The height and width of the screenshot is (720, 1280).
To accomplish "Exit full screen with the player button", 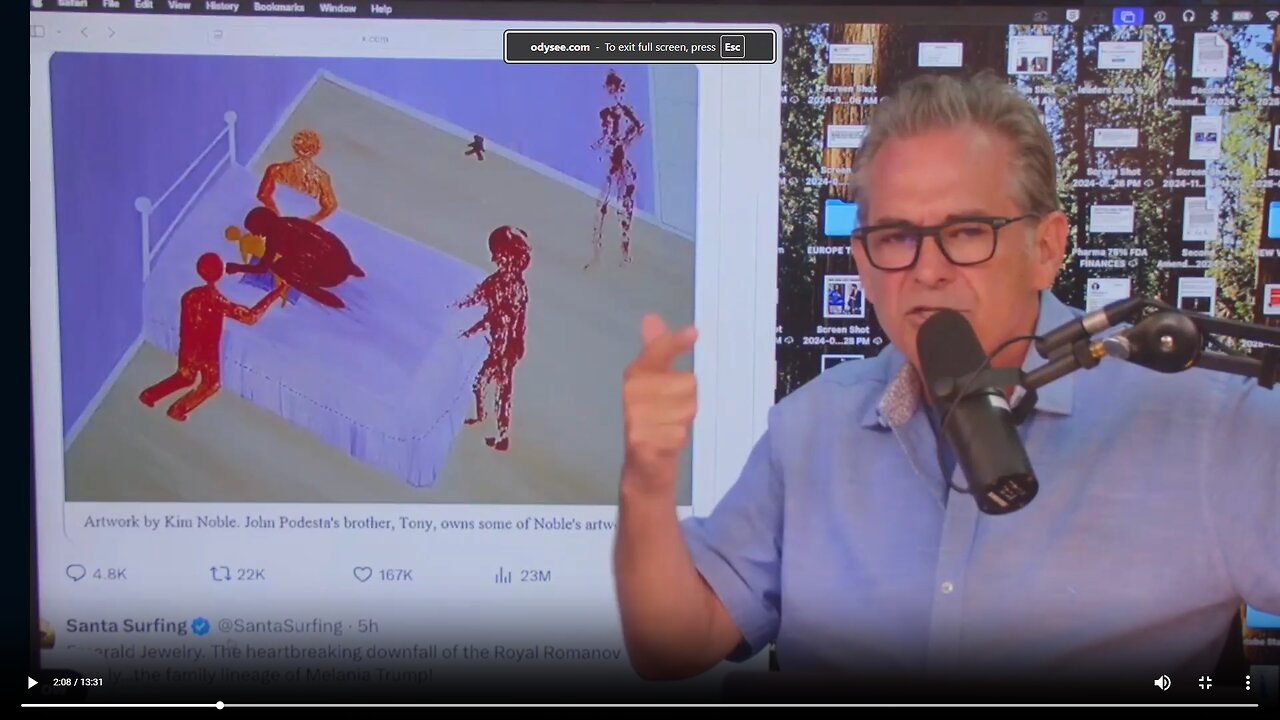I will tap(1205, 683).
